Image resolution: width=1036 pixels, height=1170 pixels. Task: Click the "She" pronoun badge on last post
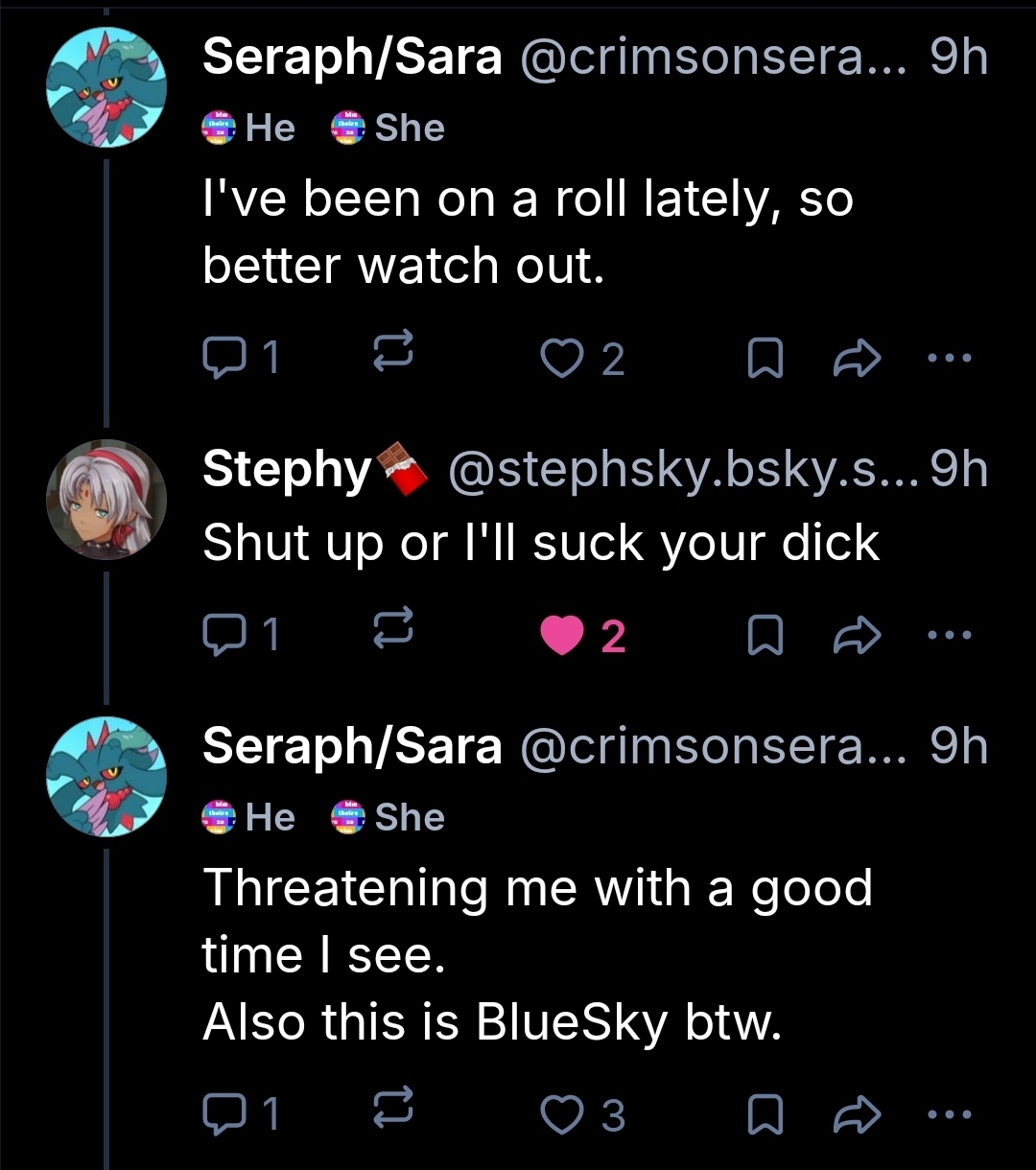(388, 817)
